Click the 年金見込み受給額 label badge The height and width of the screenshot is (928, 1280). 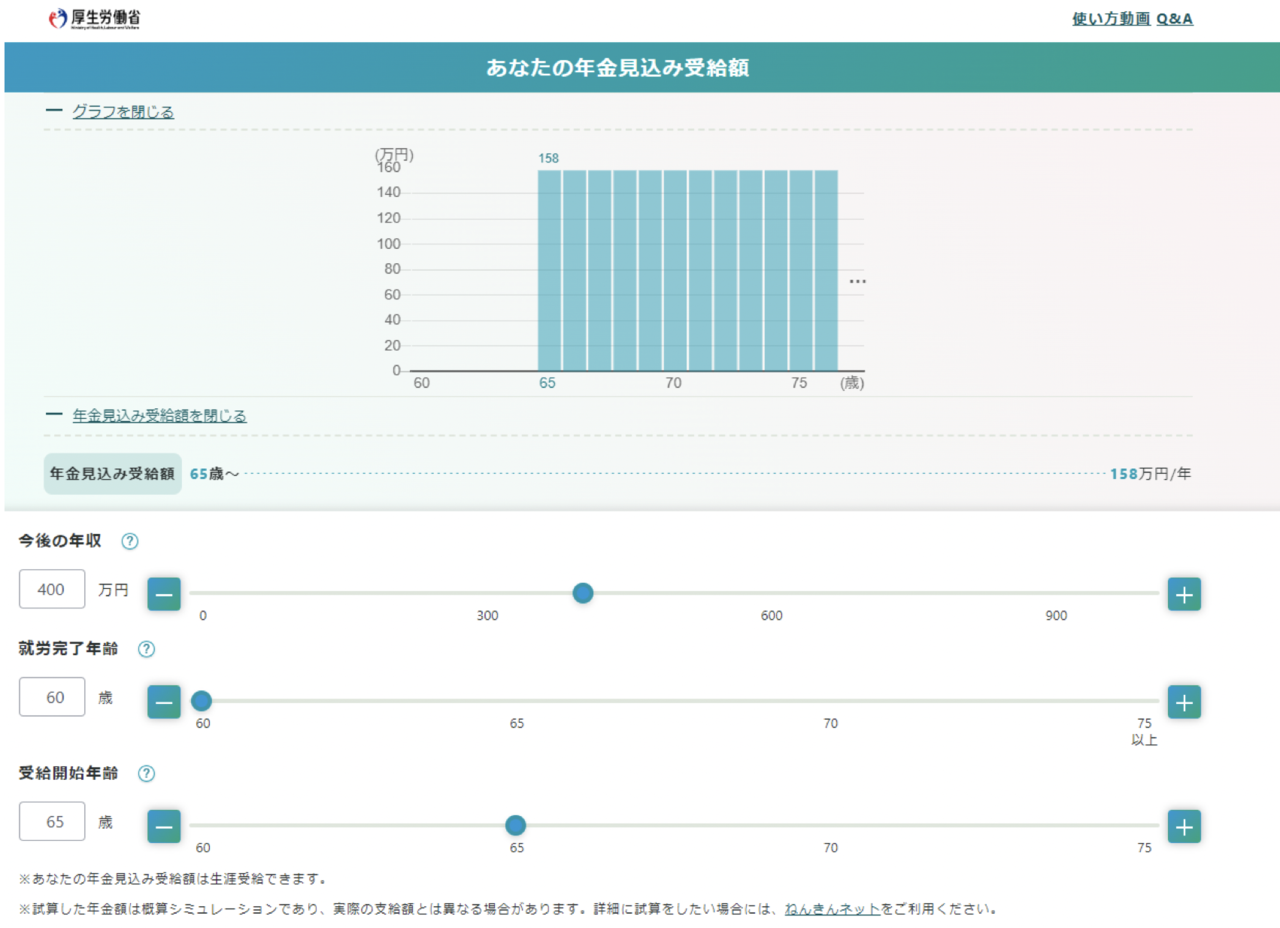coord(113,474)
